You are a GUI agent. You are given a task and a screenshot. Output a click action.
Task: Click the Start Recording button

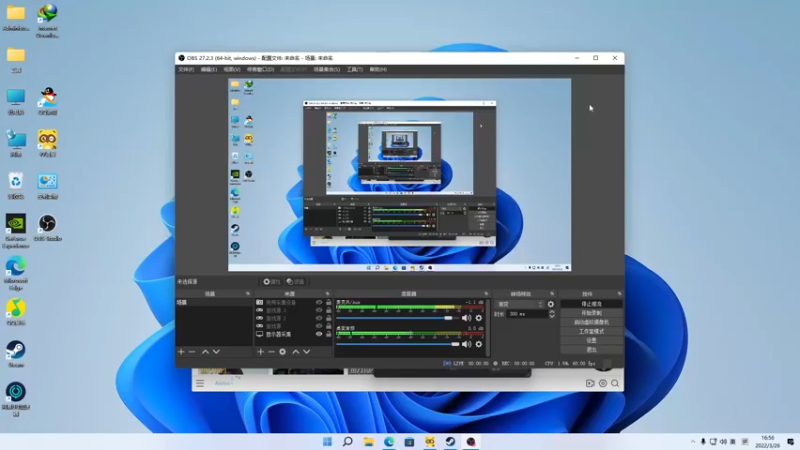[591, 313]
